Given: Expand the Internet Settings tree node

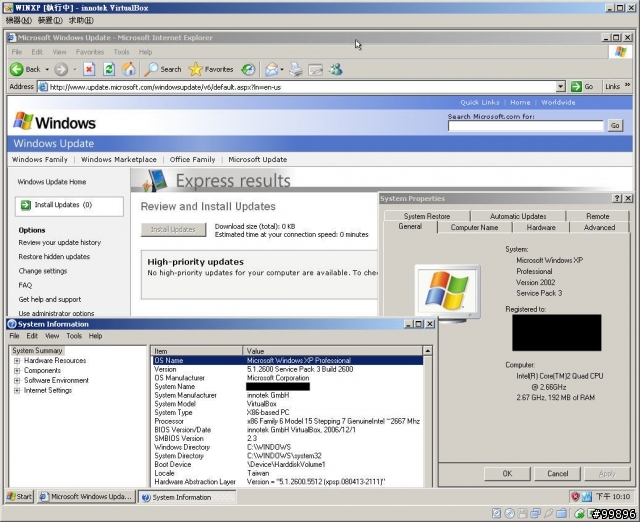Looking at the screenshot, I should point(17,391).
